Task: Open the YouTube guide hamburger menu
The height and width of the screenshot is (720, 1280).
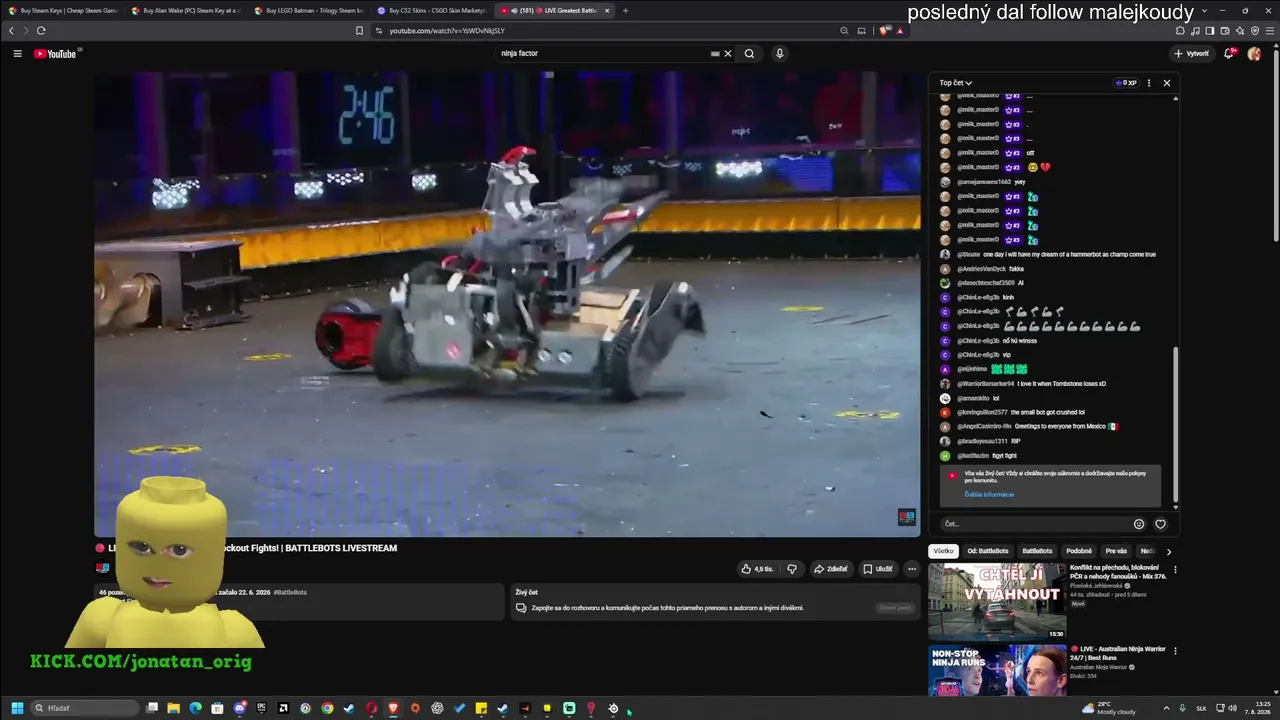Action: [x=17, y=54]
